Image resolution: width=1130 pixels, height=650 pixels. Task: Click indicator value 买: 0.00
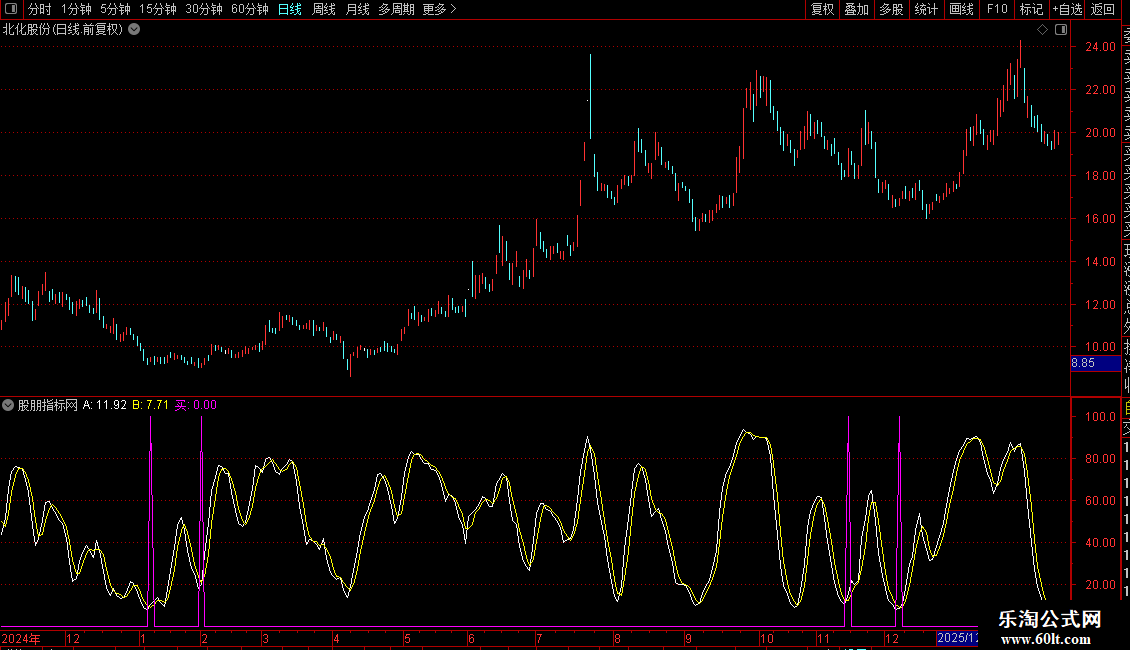(195, 405)
